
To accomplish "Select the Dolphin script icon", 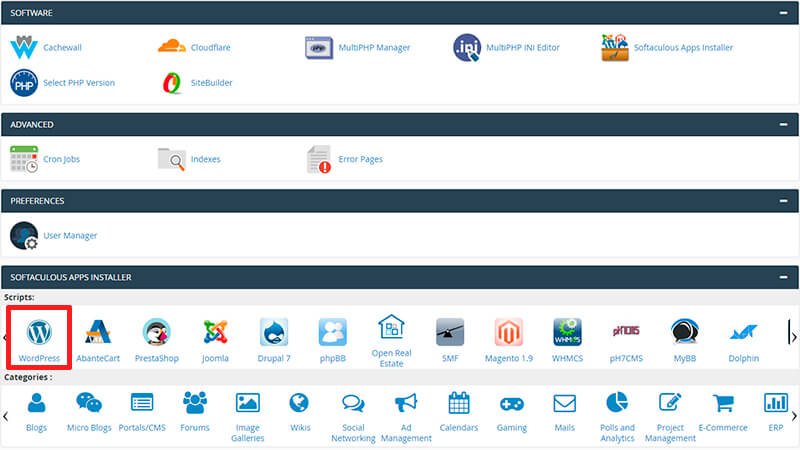I will point(743,332).
